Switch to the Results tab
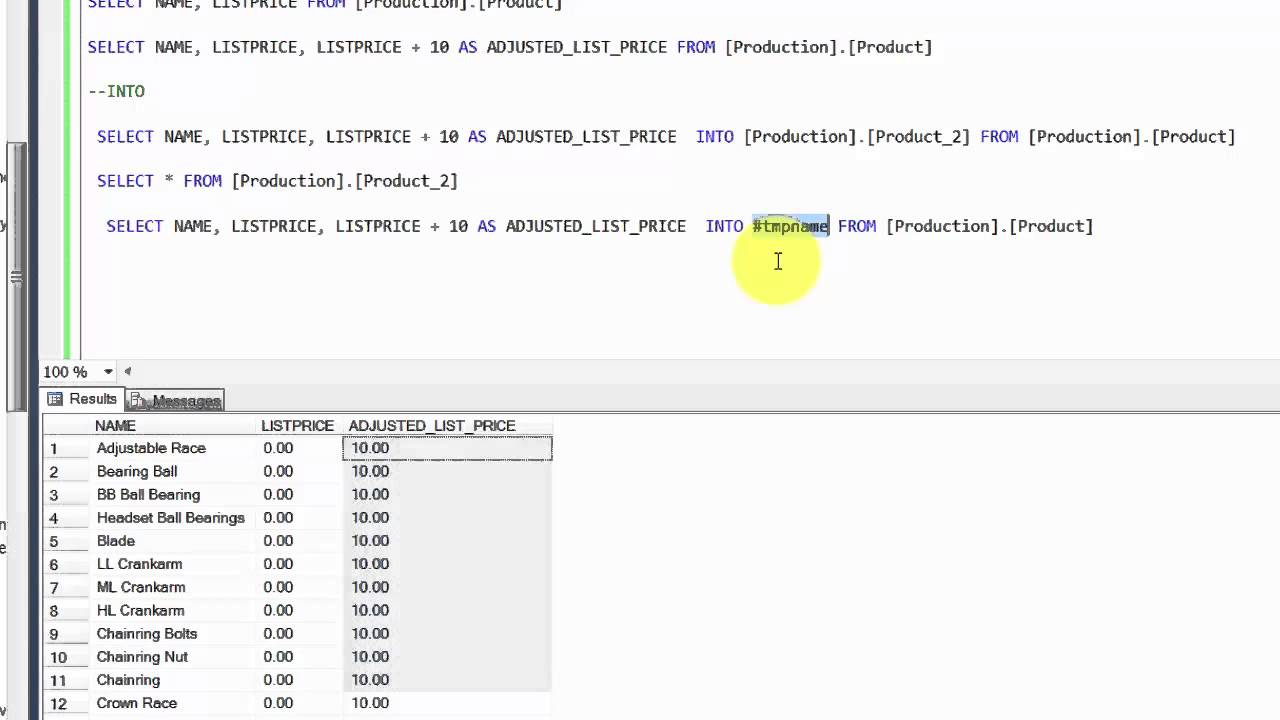This screenshot has width=1280, height=720. [83, 399]
